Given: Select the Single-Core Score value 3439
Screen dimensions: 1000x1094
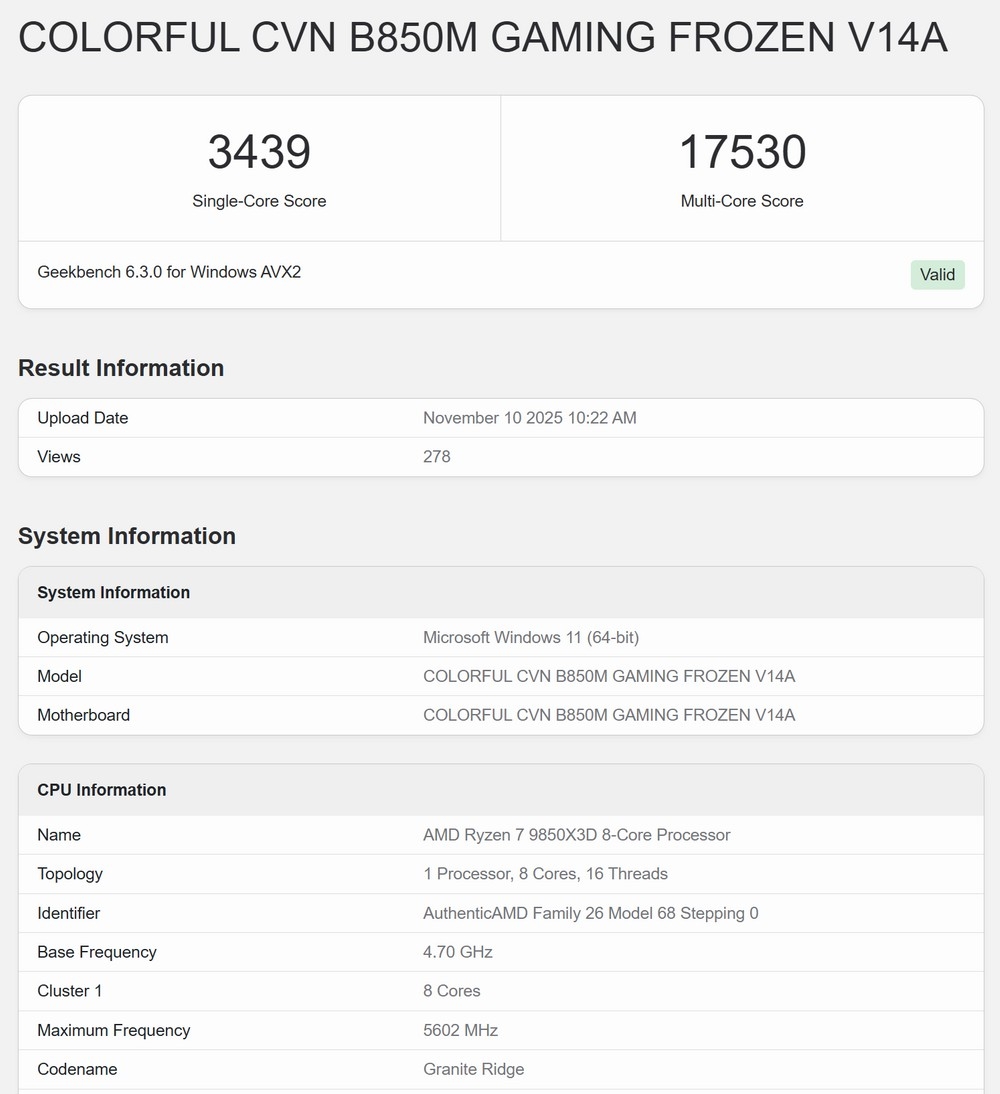Looking at the screenshot, I should click(x=258, y=152).
